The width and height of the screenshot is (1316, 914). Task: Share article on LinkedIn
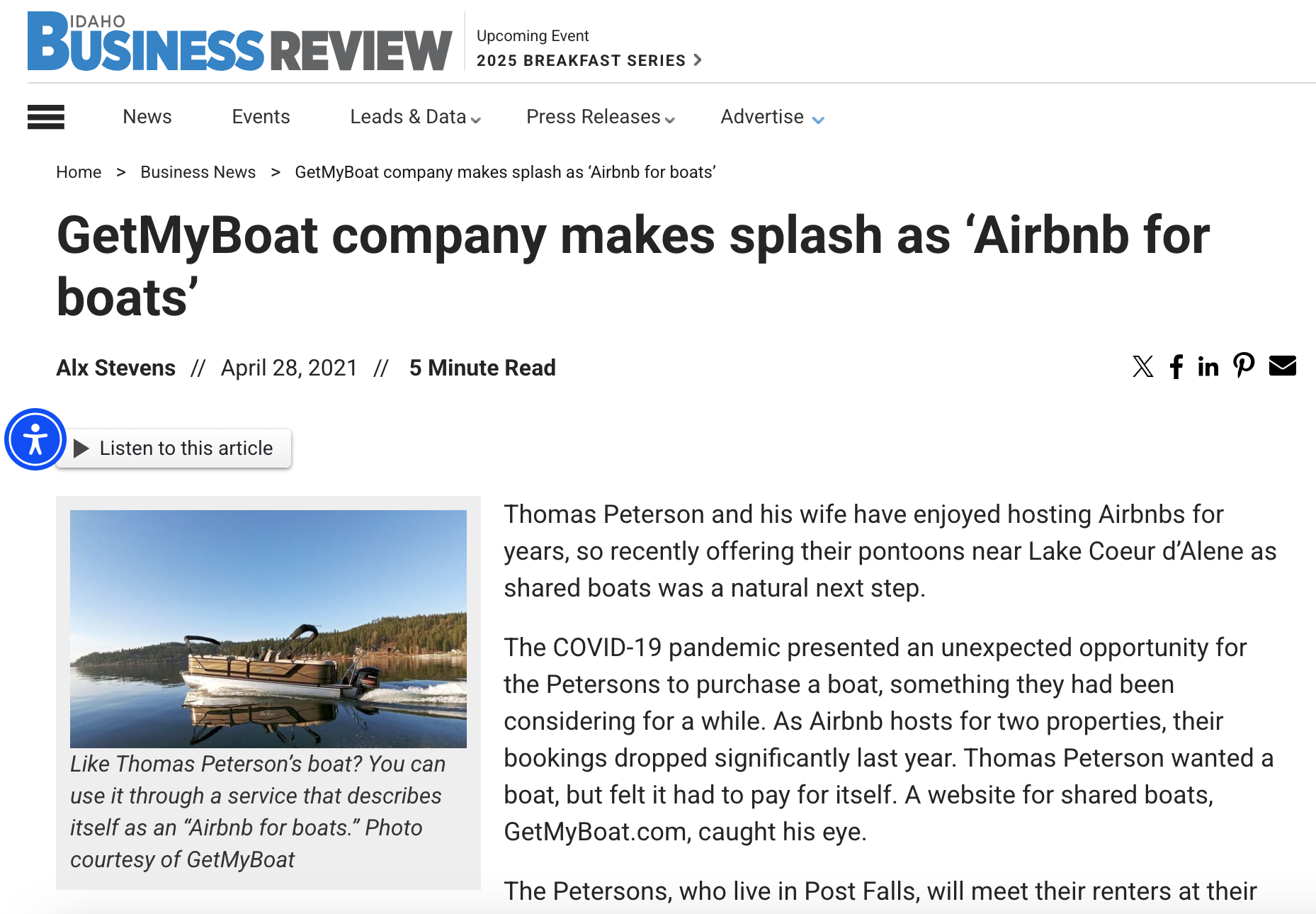point(1208,366)
